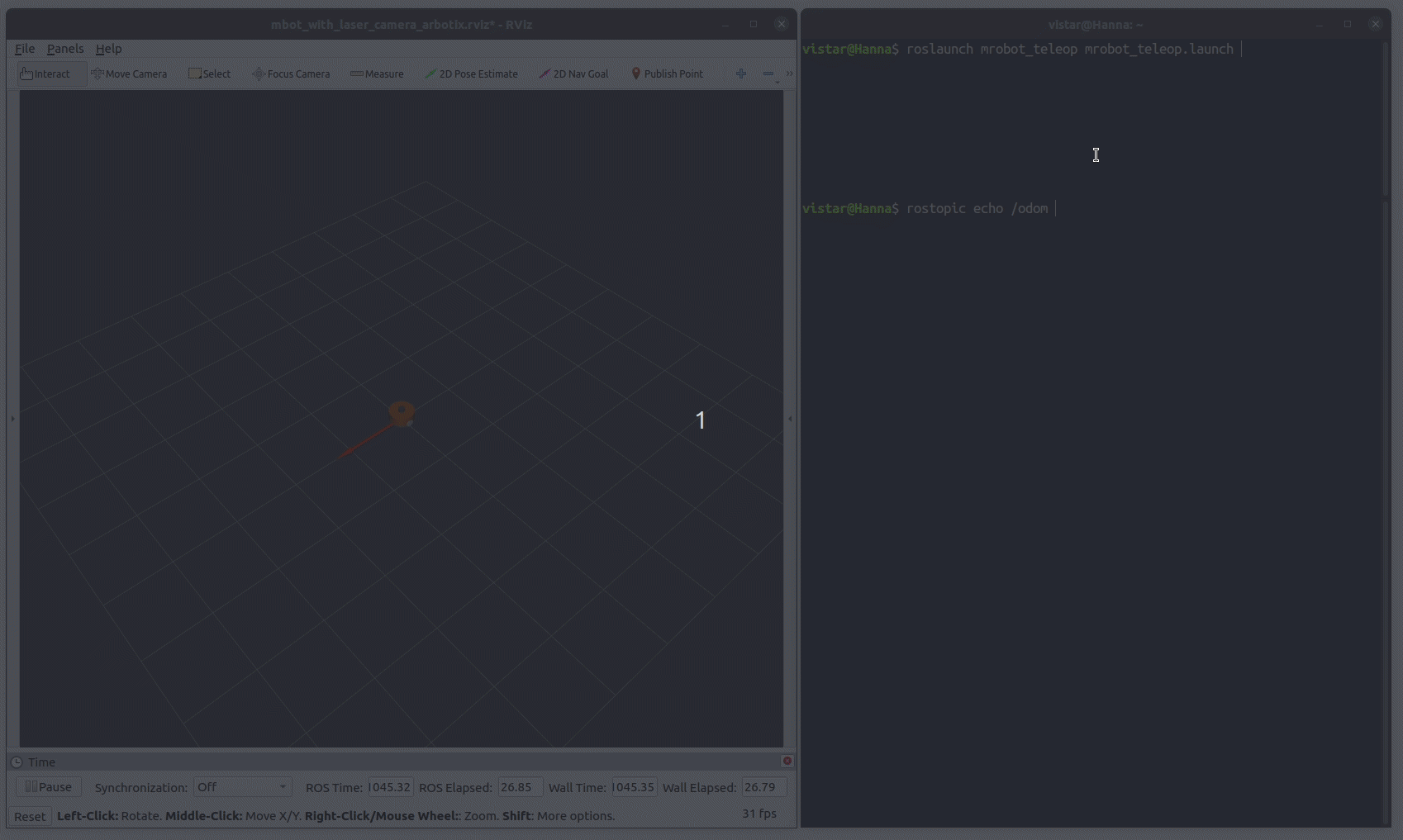Maximize the RViz window
Image resolution: width=1403 pixels, height=840 pixels.
coord(754,24)
